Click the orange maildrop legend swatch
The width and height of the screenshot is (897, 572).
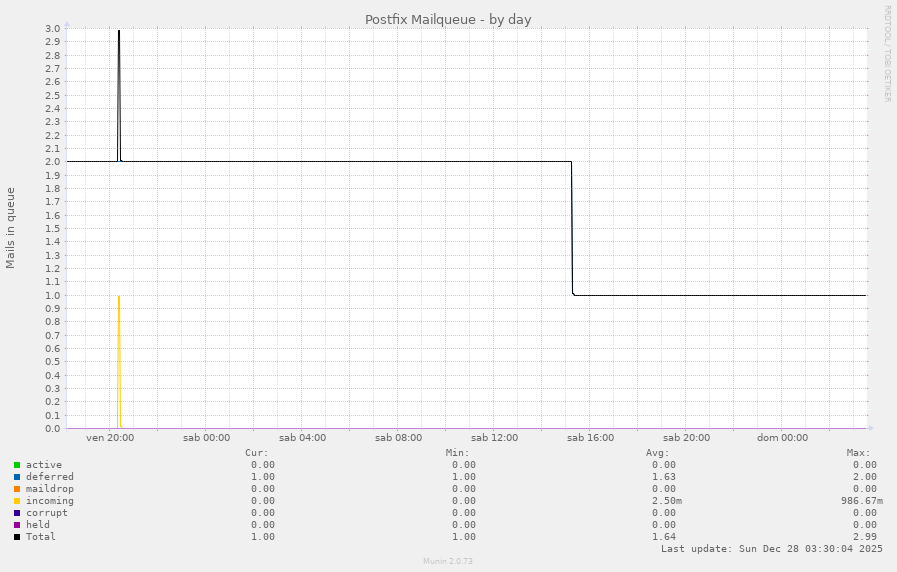pyautogui.click(x=17, y=489)
